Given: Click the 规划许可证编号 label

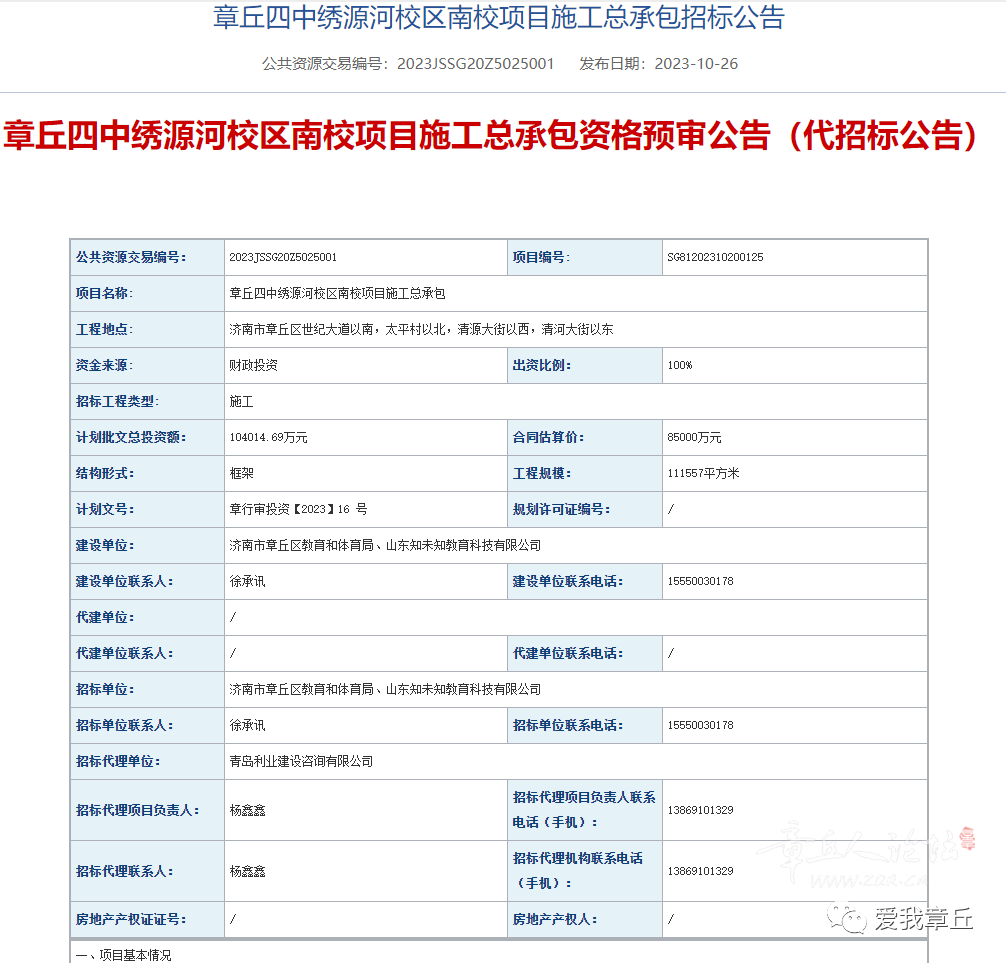Looking at the screenshot, I should [x=561, y=509].
